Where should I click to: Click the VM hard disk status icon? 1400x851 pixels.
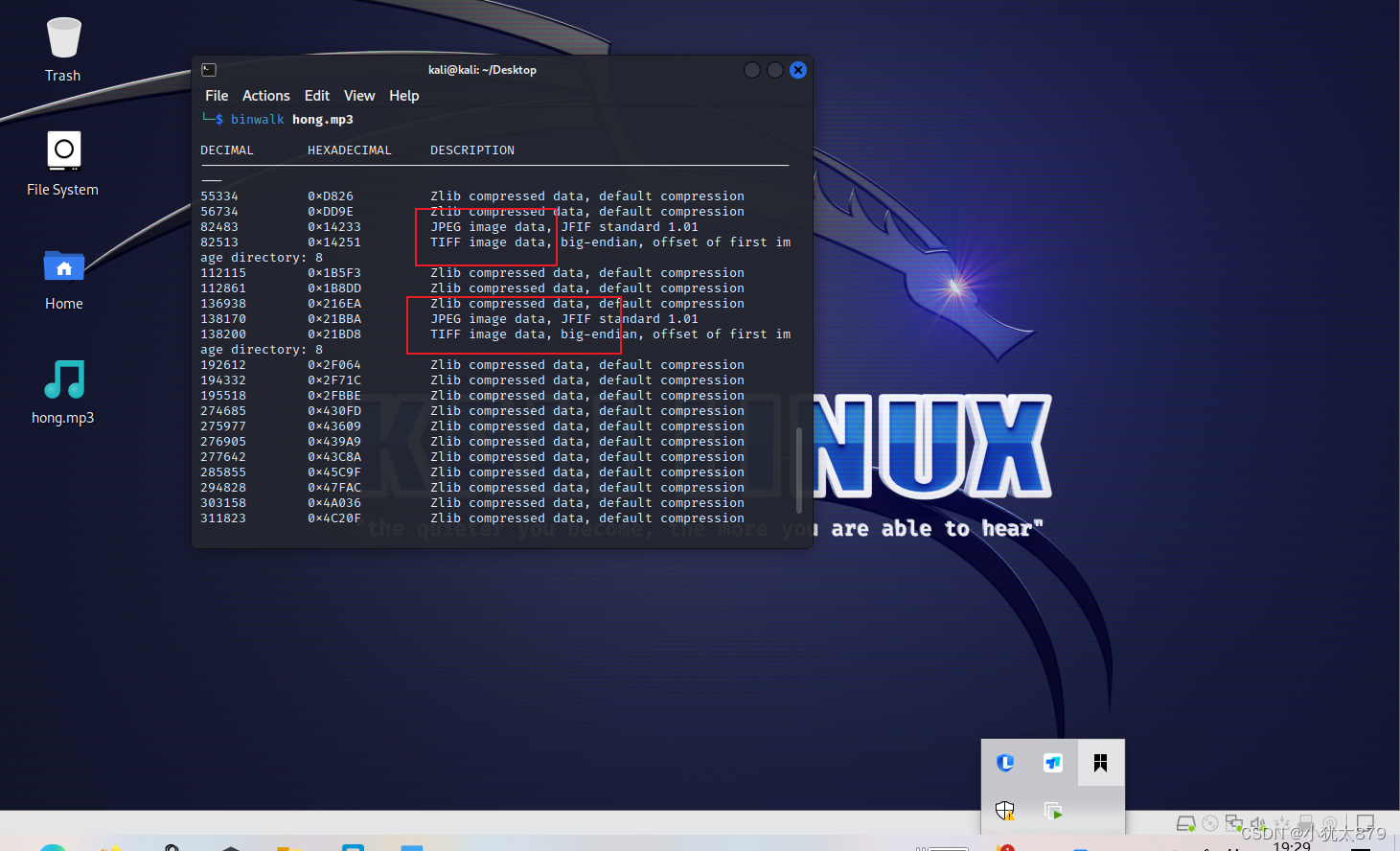point(1186,823)
